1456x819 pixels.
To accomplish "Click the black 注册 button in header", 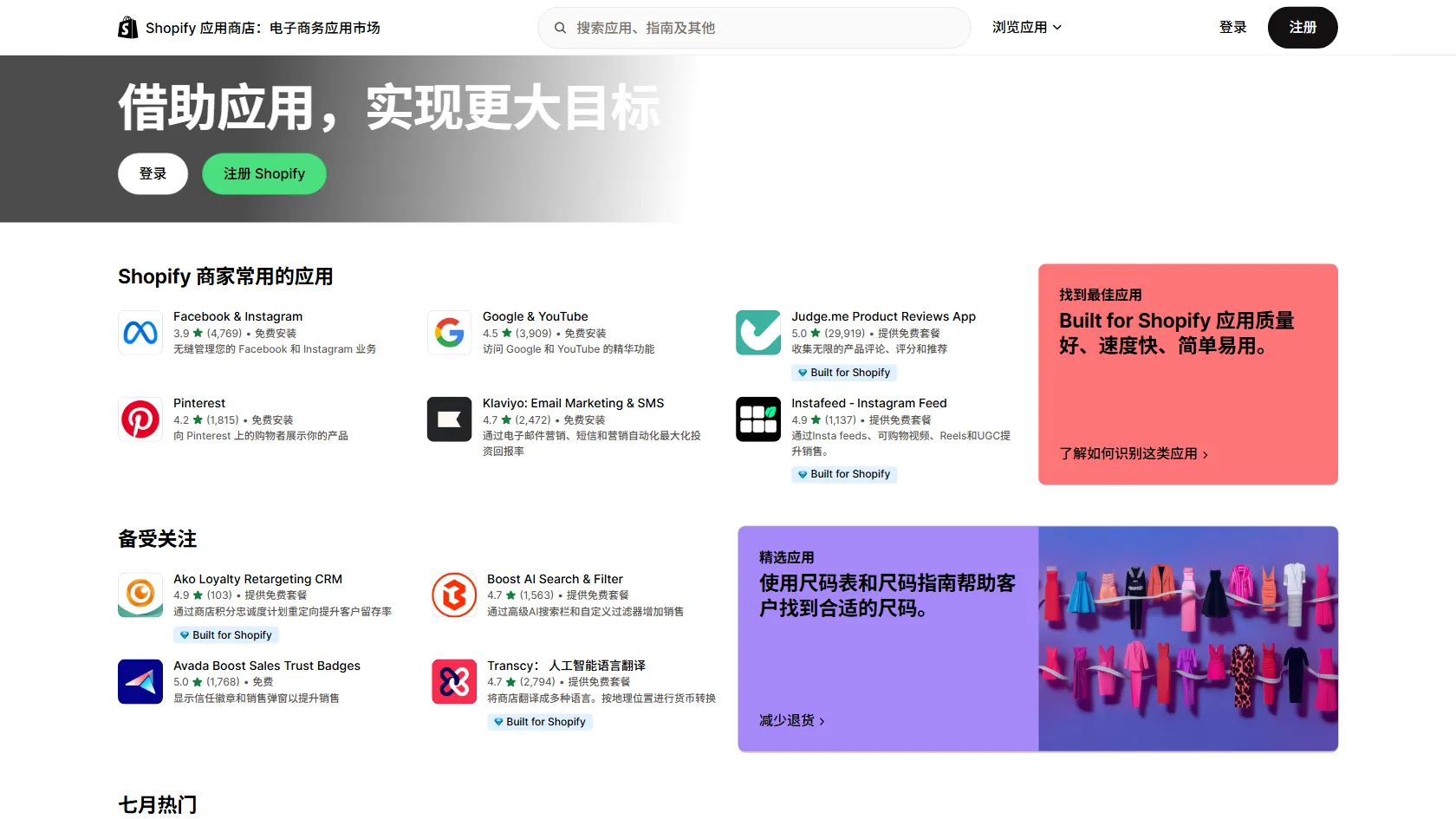I will coord(1303,28).
